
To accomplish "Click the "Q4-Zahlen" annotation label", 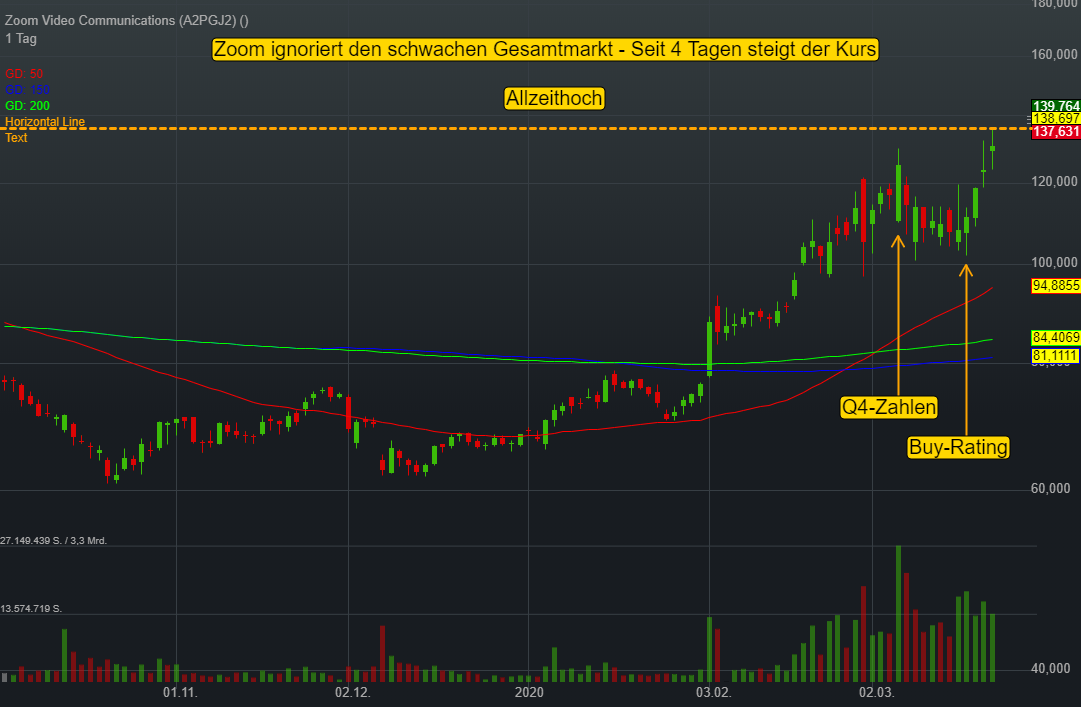I will point(889,407).
